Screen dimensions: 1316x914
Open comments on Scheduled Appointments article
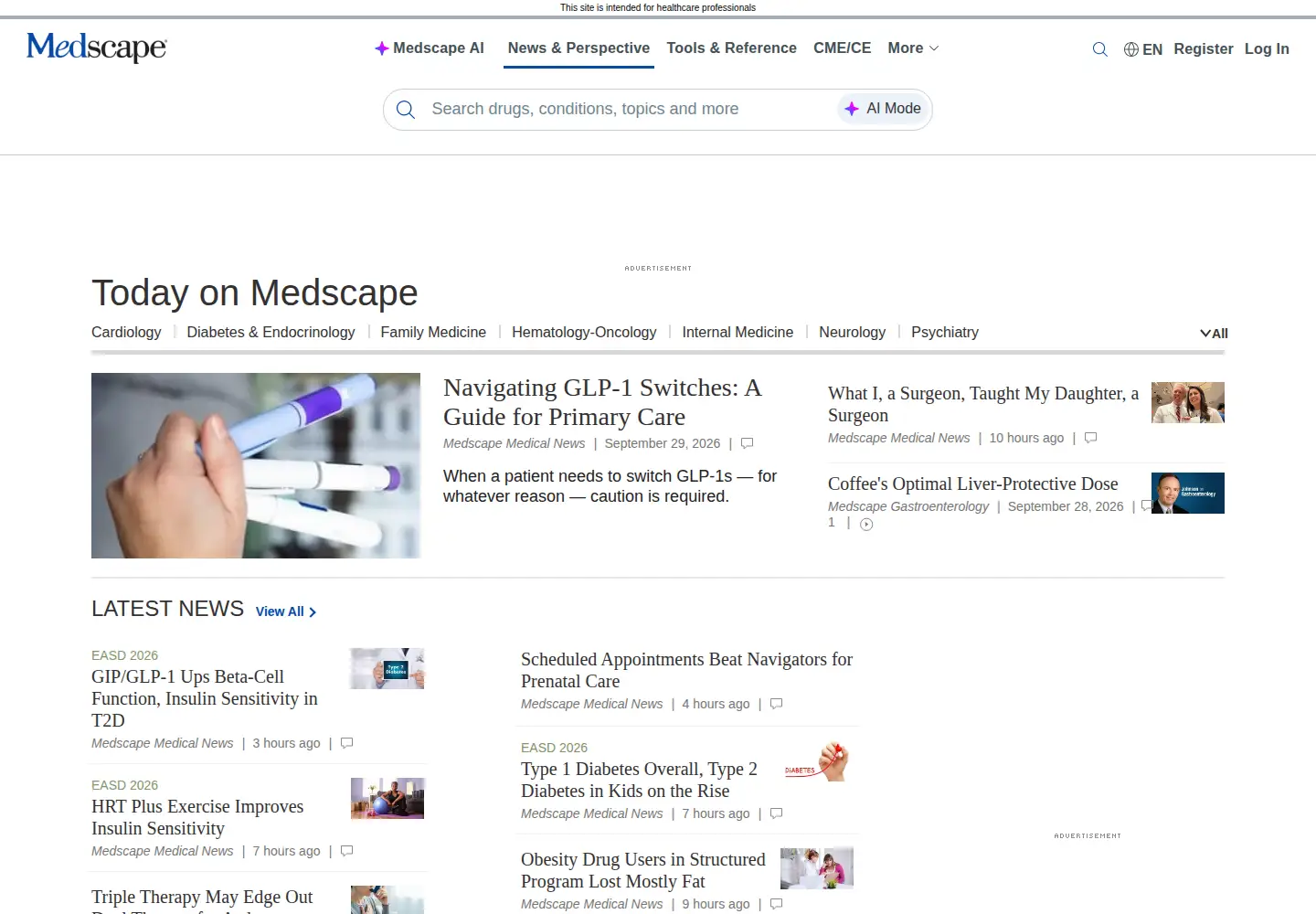[x=776, y=704]
